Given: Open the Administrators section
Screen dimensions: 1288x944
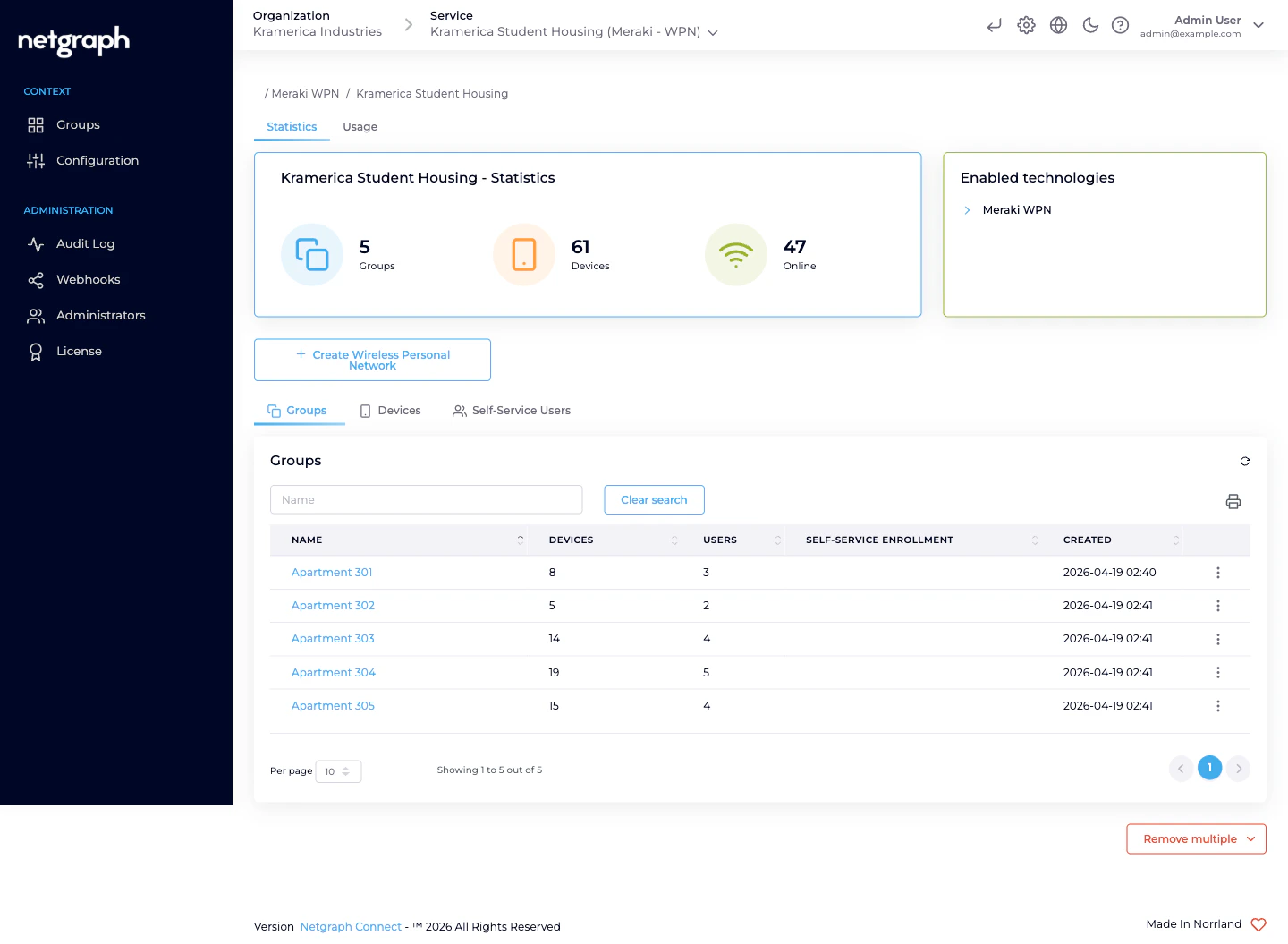Looking at the screenshot, I should click(101, 315).
